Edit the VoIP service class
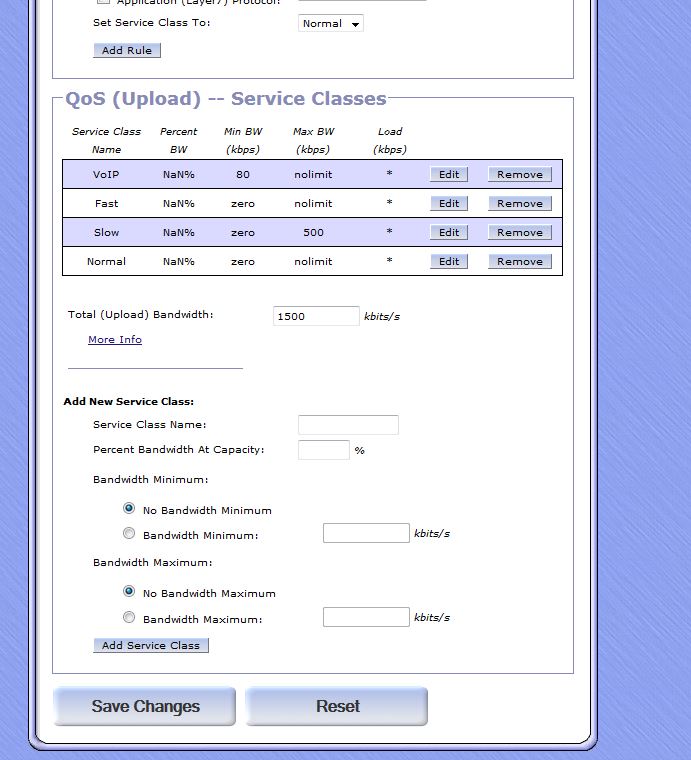This screenshot has height=760, width=691. coord(449,174)
